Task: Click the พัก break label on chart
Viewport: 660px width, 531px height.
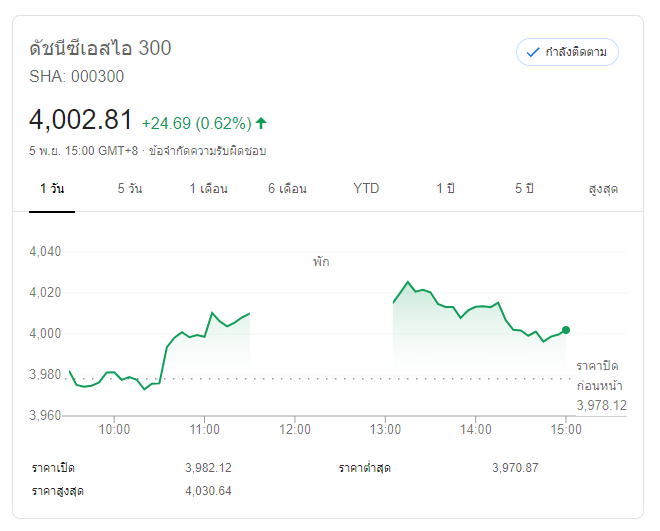Action: [320, 262]
